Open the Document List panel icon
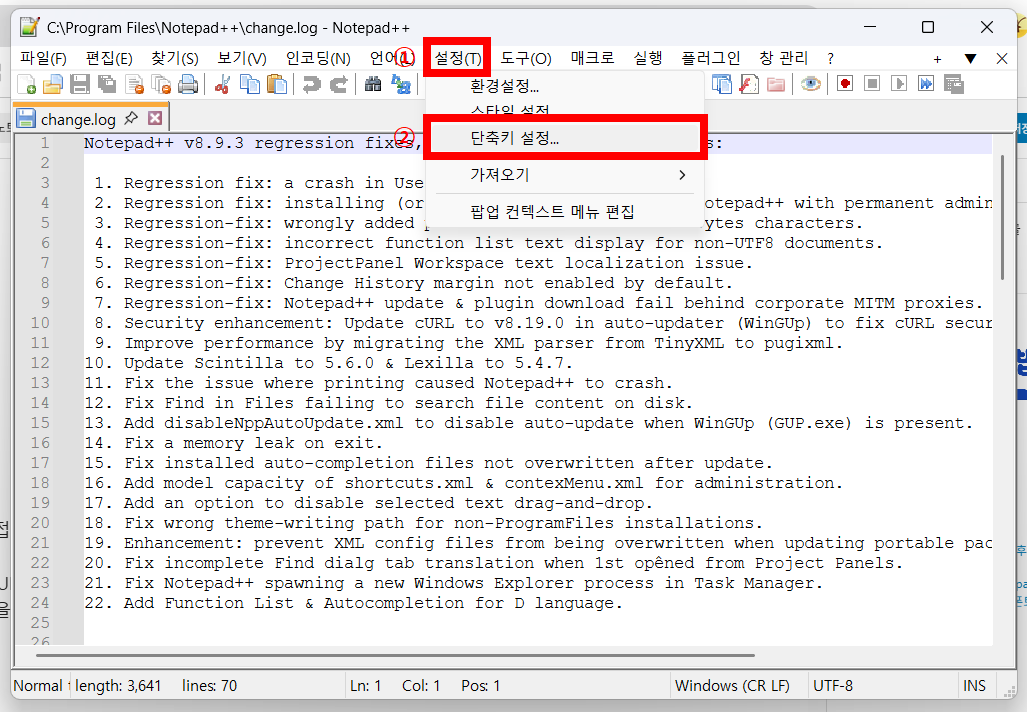Image resolution: width=1027 pixels, height=712 pixels. (722, 84)
